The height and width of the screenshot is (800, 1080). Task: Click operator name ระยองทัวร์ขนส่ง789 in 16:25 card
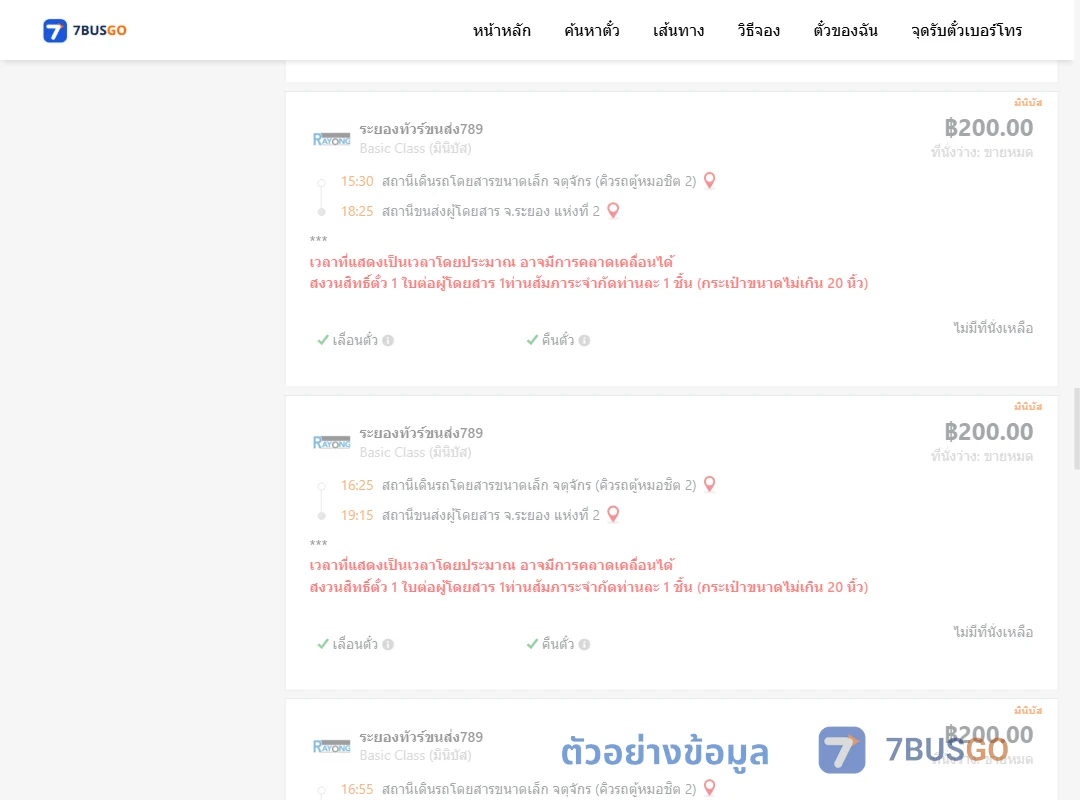[421, 433]
